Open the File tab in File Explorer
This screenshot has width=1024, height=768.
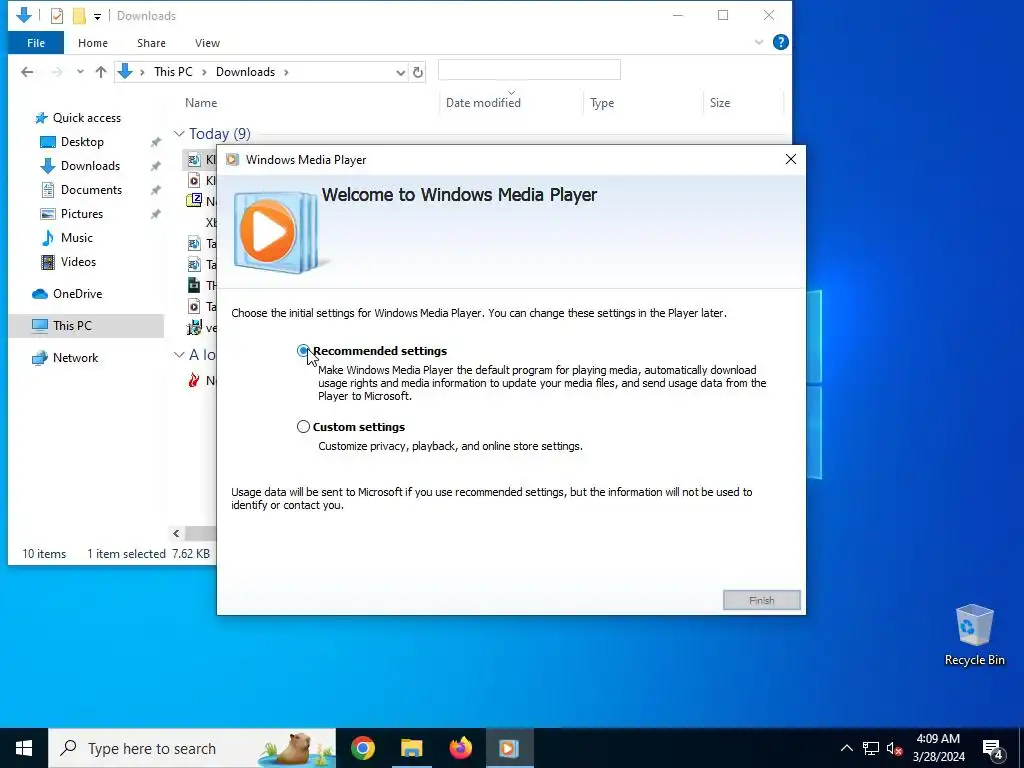36,43
